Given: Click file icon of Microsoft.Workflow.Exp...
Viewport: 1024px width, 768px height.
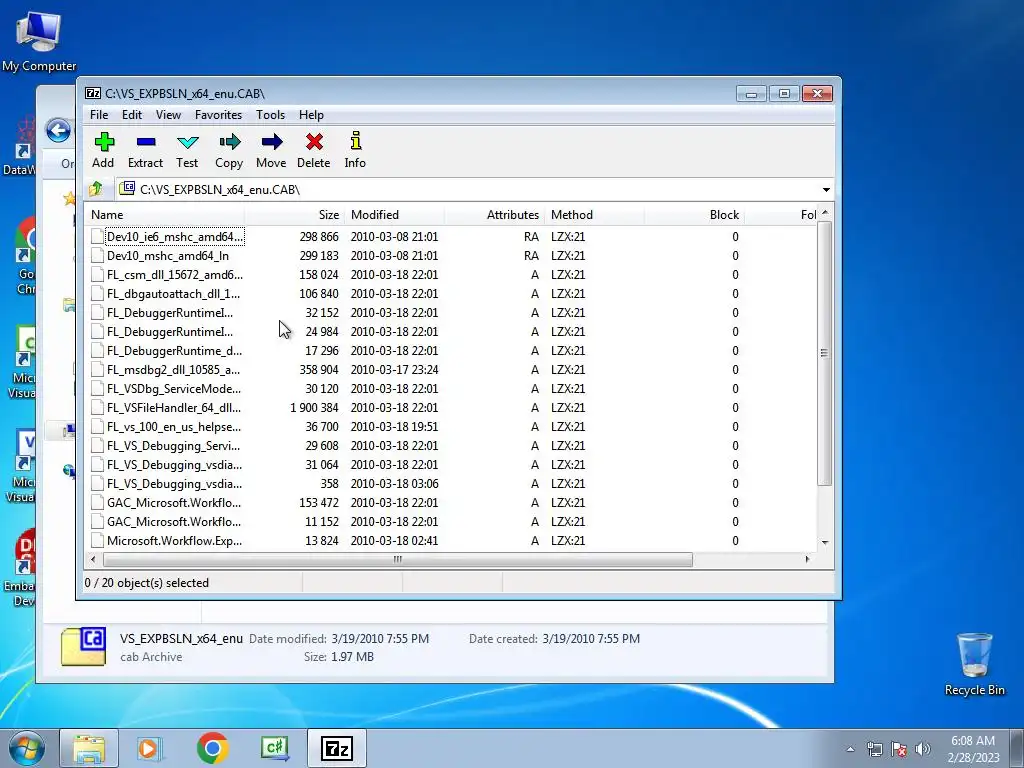Looking at the screenshot, I should pos(97,541).
